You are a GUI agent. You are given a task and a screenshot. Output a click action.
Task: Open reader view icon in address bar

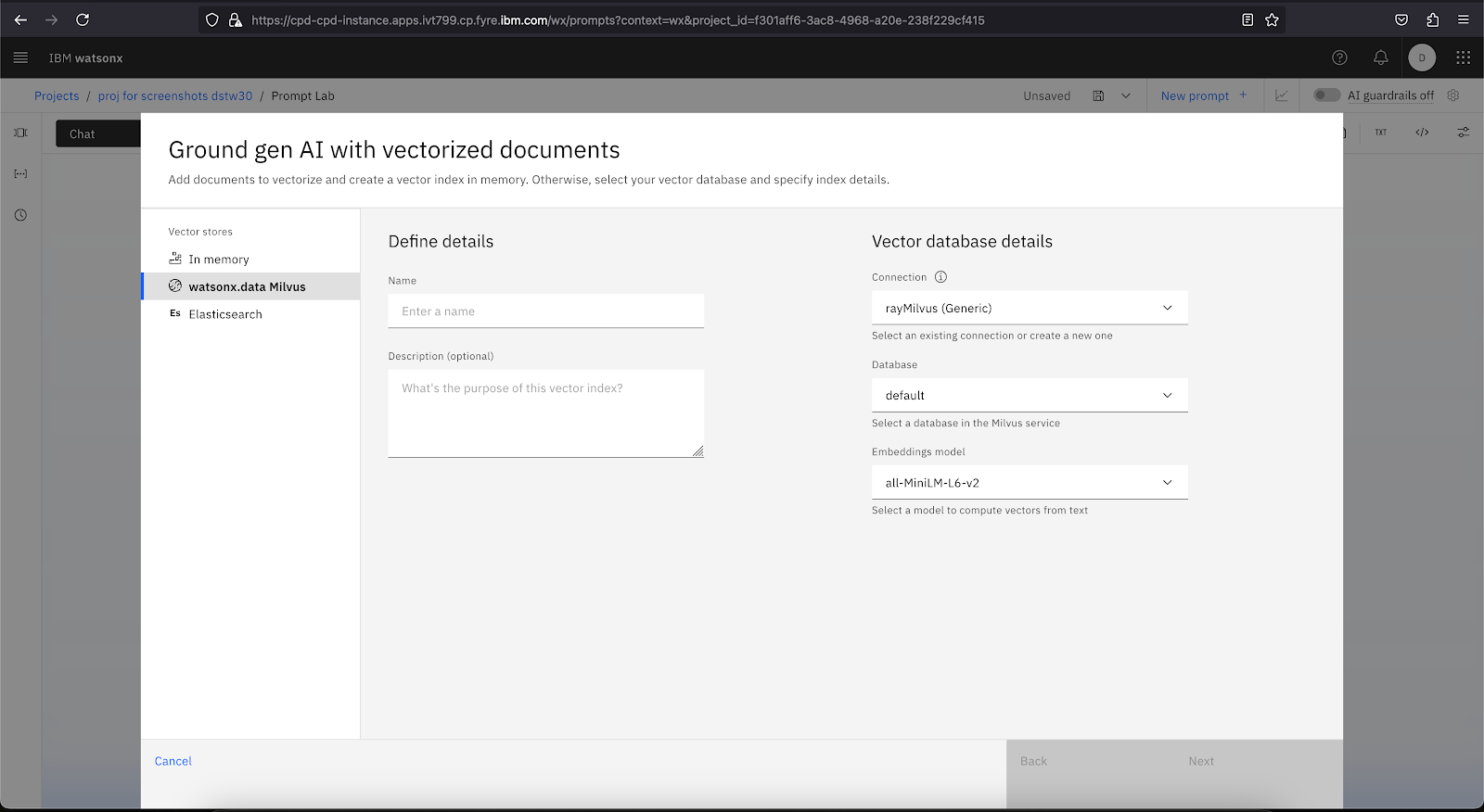tap(1247, 19)
